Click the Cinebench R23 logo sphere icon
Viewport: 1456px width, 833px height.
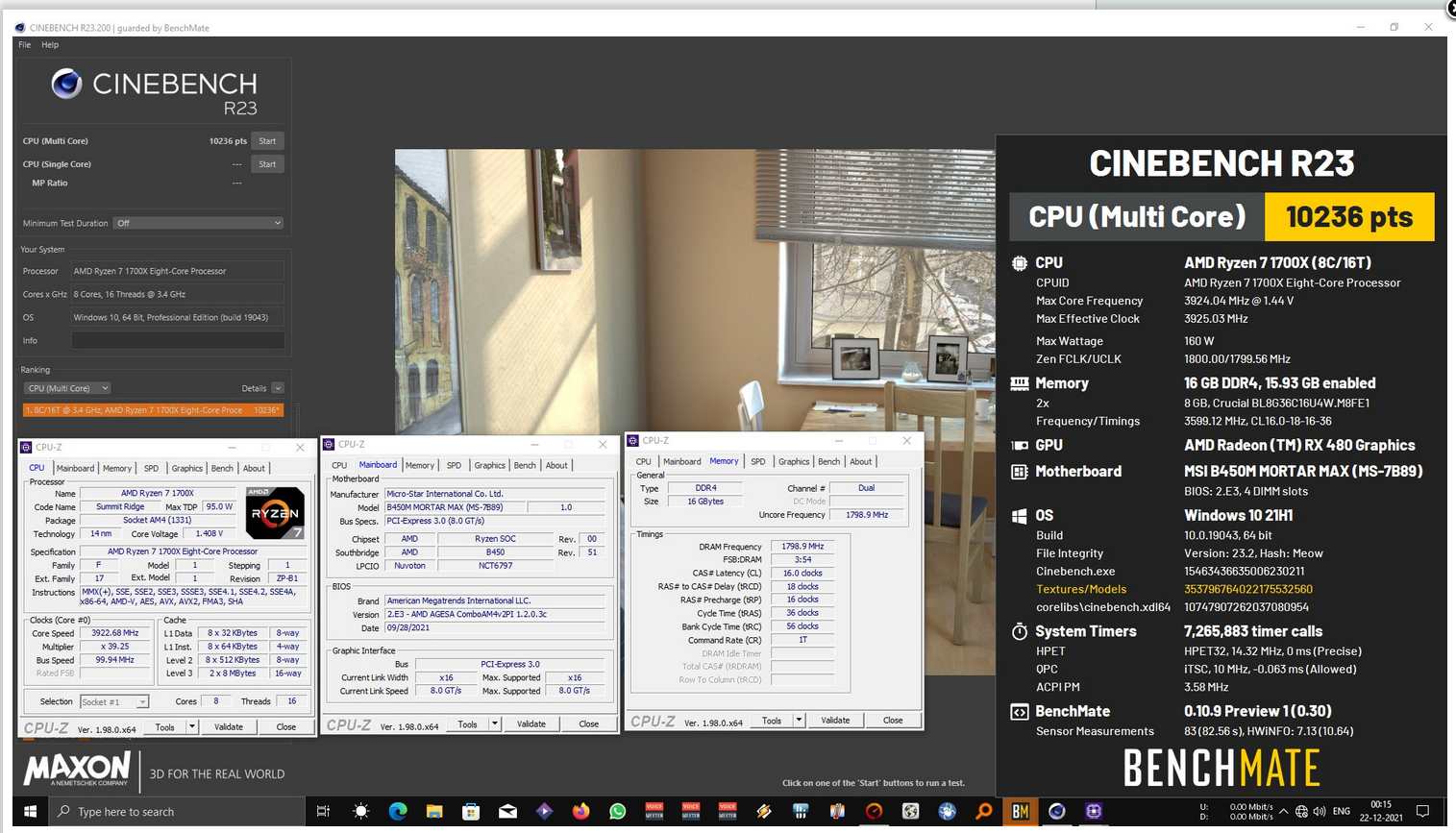66,85
